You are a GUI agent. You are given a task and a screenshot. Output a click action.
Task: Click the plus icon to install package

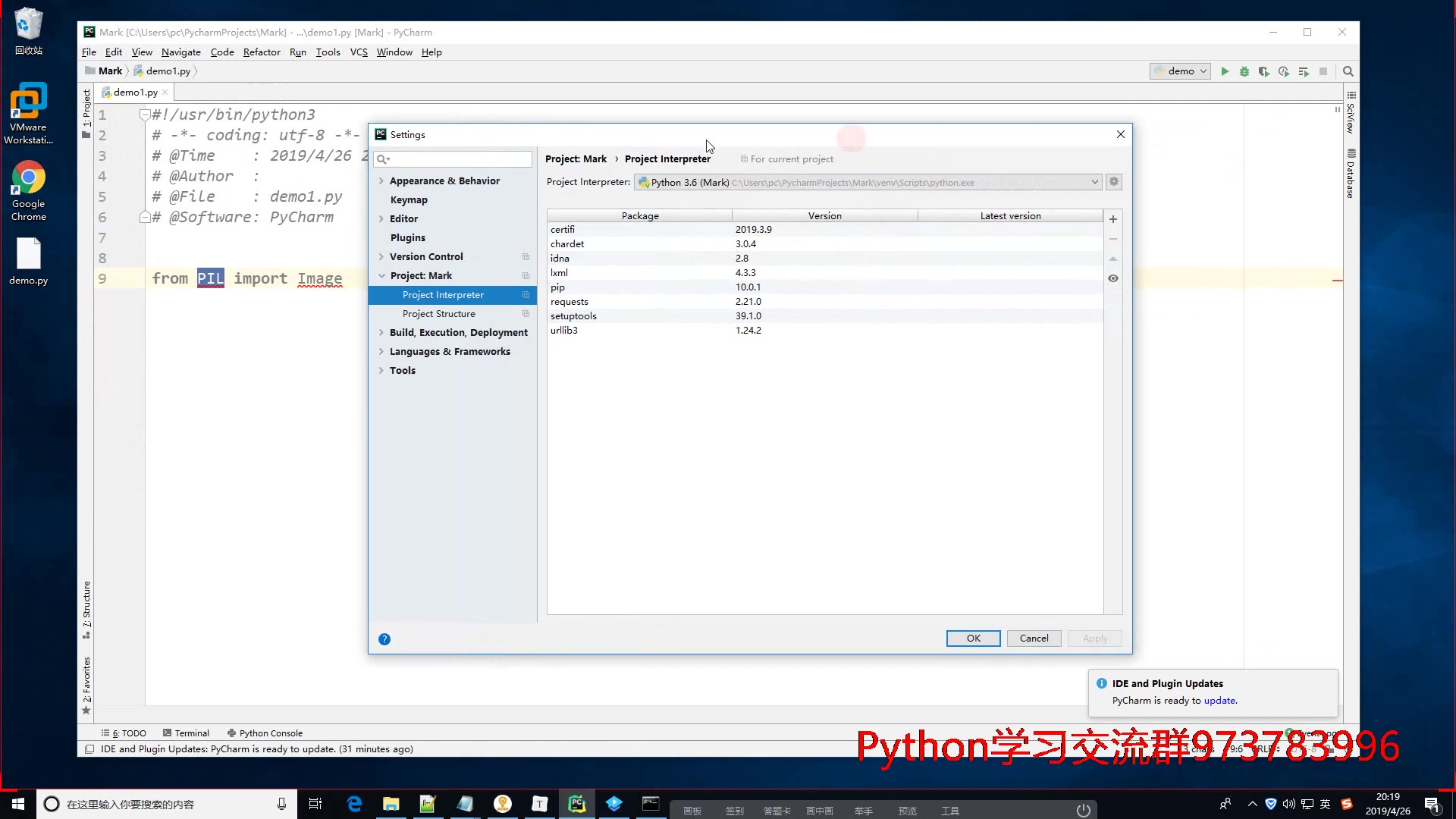pyautogui.click(x=1113, y=219)
